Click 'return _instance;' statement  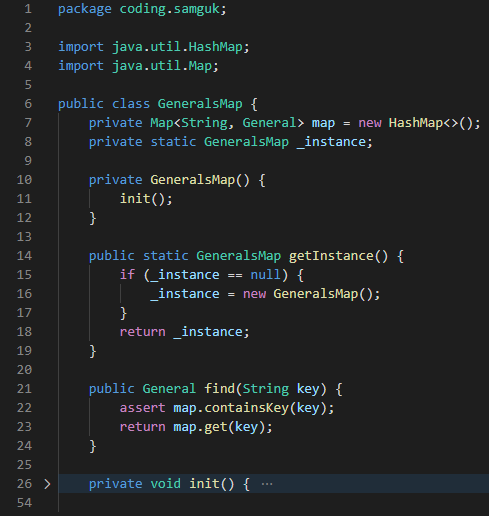184,332
